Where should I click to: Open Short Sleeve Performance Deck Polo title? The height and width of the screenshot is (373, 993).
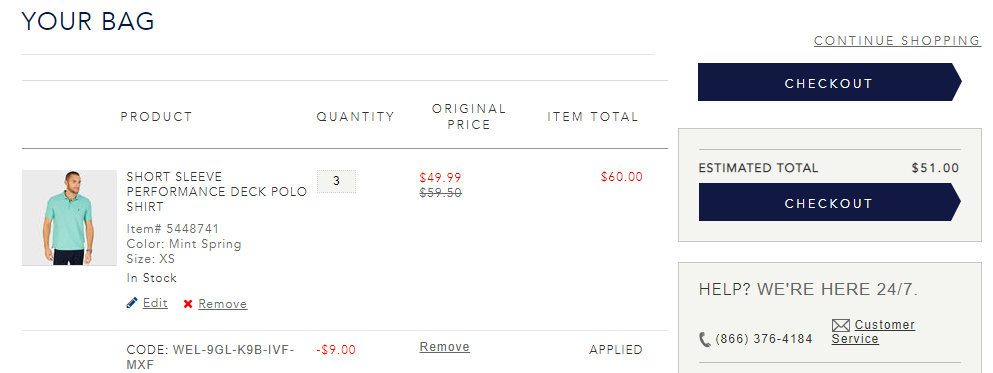[217, 191]
